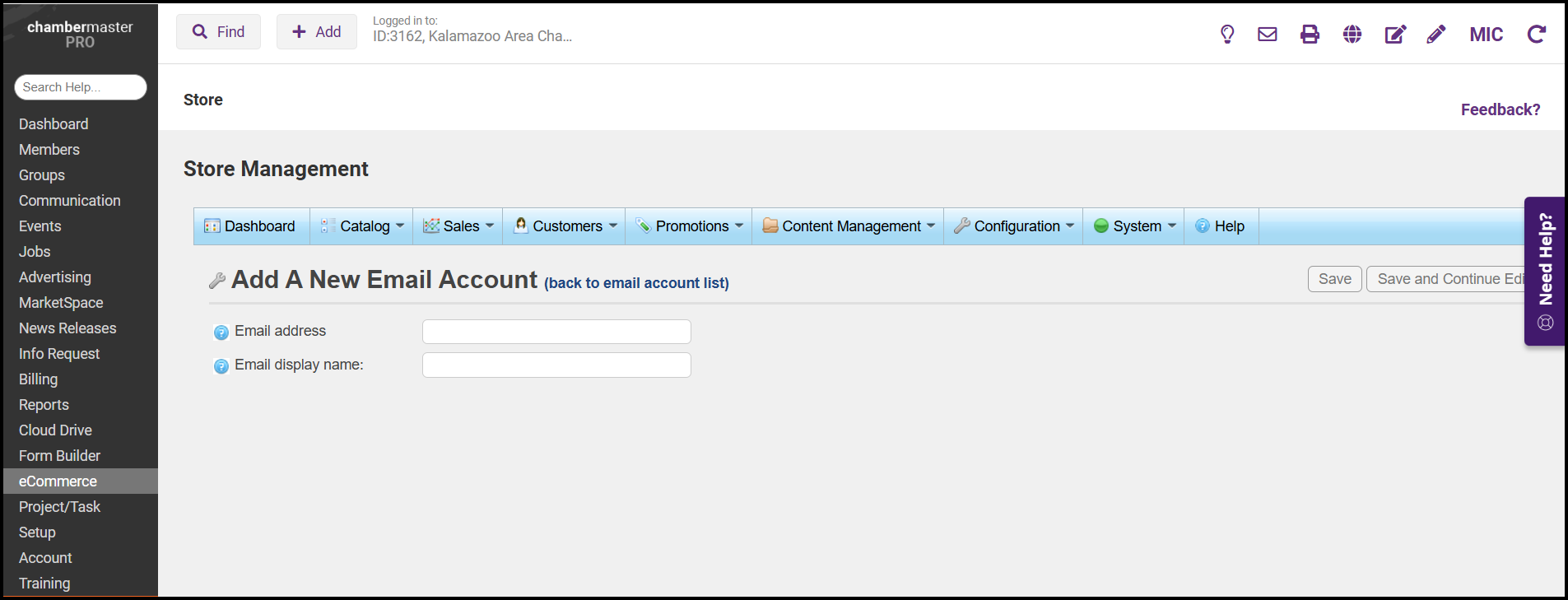
Task: Click the refresh arrow icon
Action: click(x=1537, y=34)
